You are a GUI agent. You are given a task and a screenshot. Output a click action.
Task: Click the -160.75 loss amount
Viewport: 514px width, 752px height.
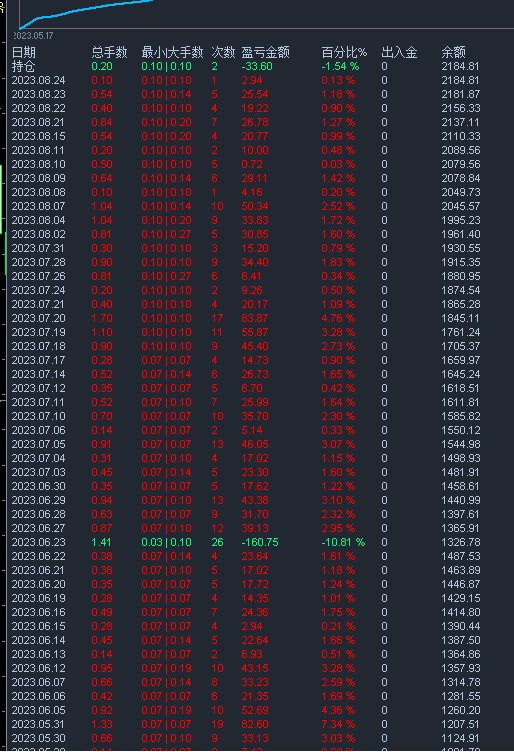click(x=260, y=542)
